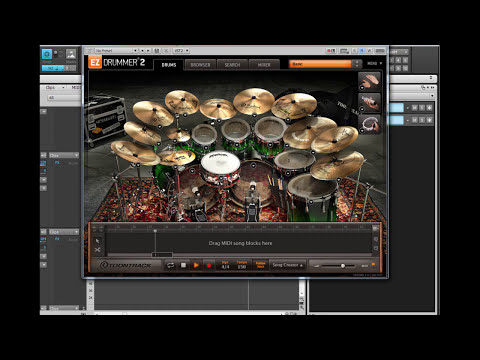Toggle the R read automation button

(x=362, y=51)
